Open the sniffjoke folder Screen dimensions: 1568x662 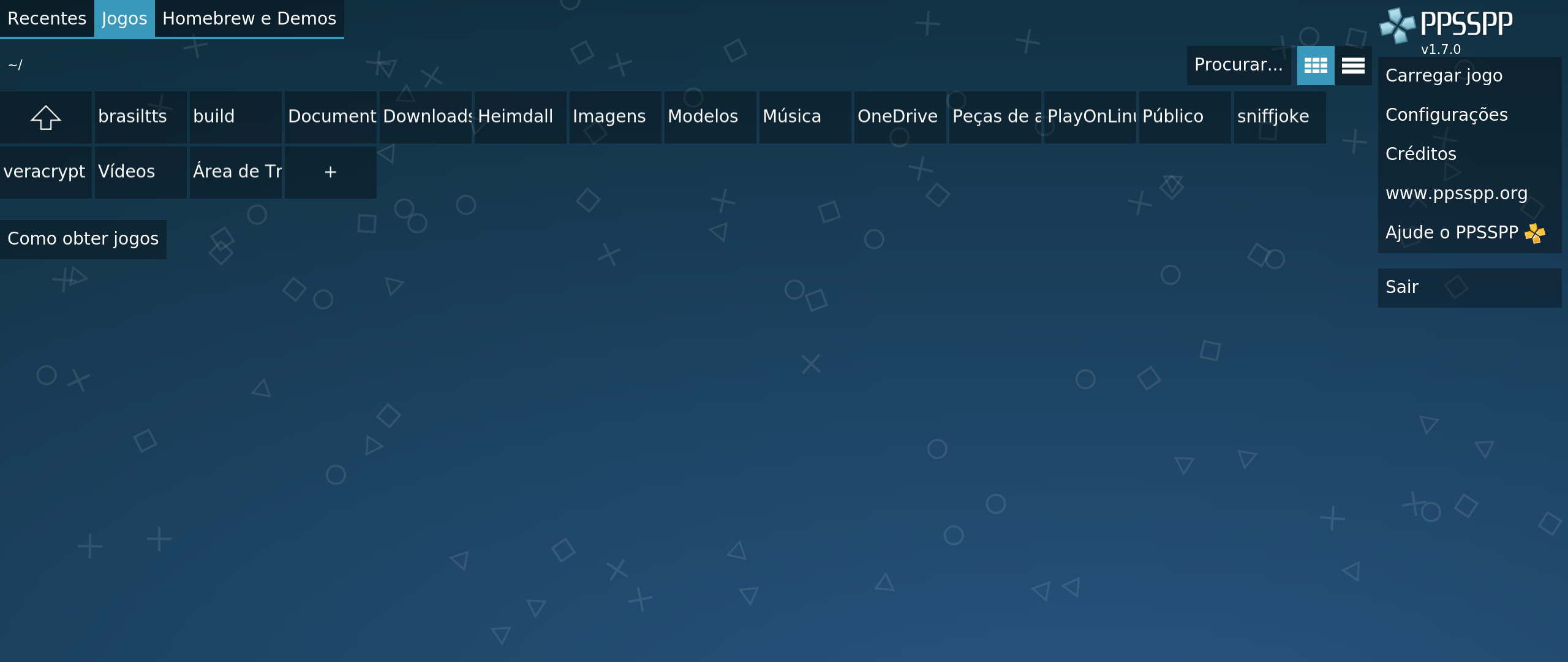1280,117
